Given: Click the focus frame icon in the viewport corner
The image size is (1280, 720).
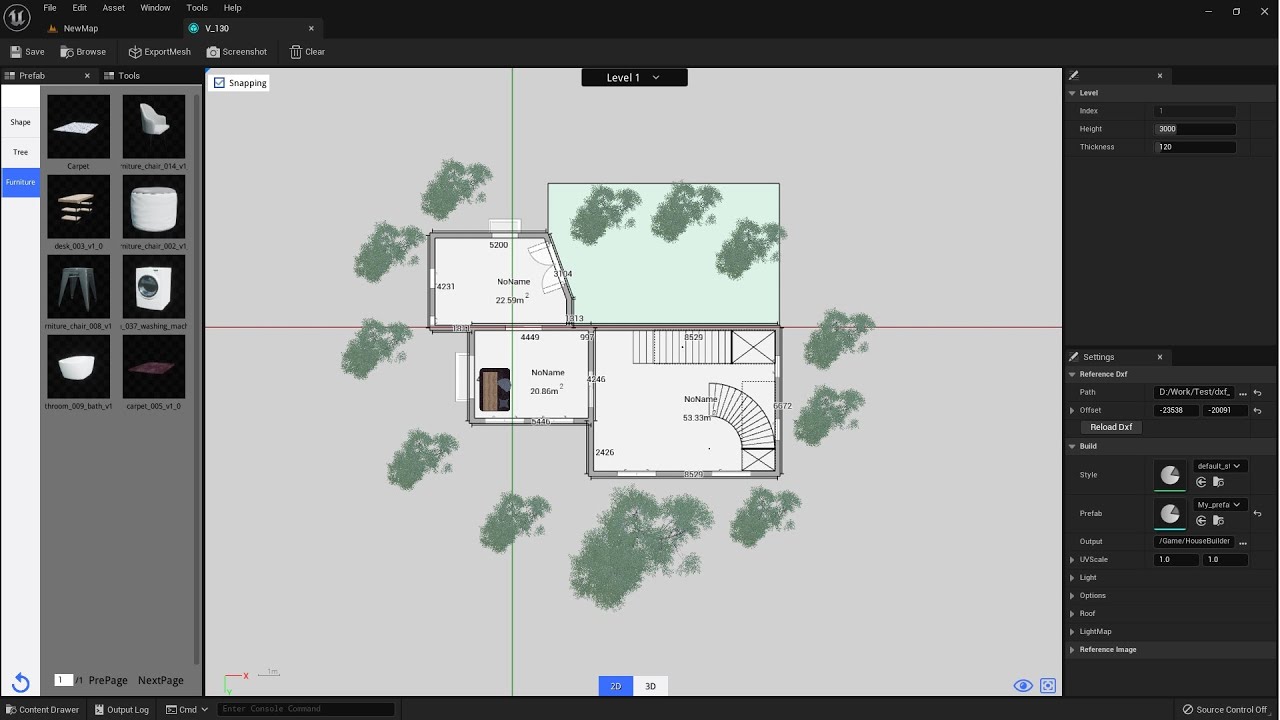Looking at the screenshot, I should (1048, 686).
